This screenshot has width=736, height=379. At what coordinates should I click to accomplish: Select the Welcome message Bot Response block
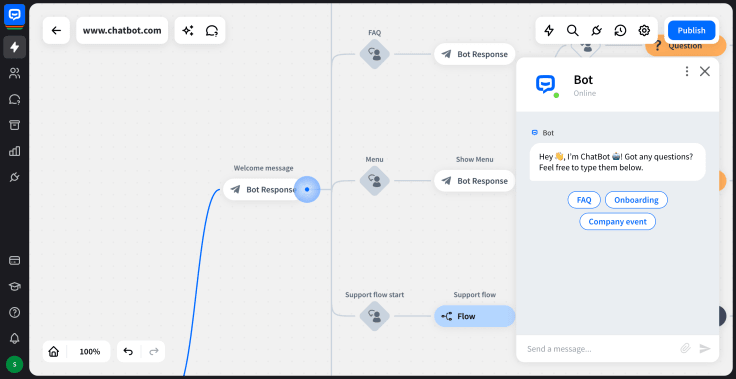pos(263,189)
